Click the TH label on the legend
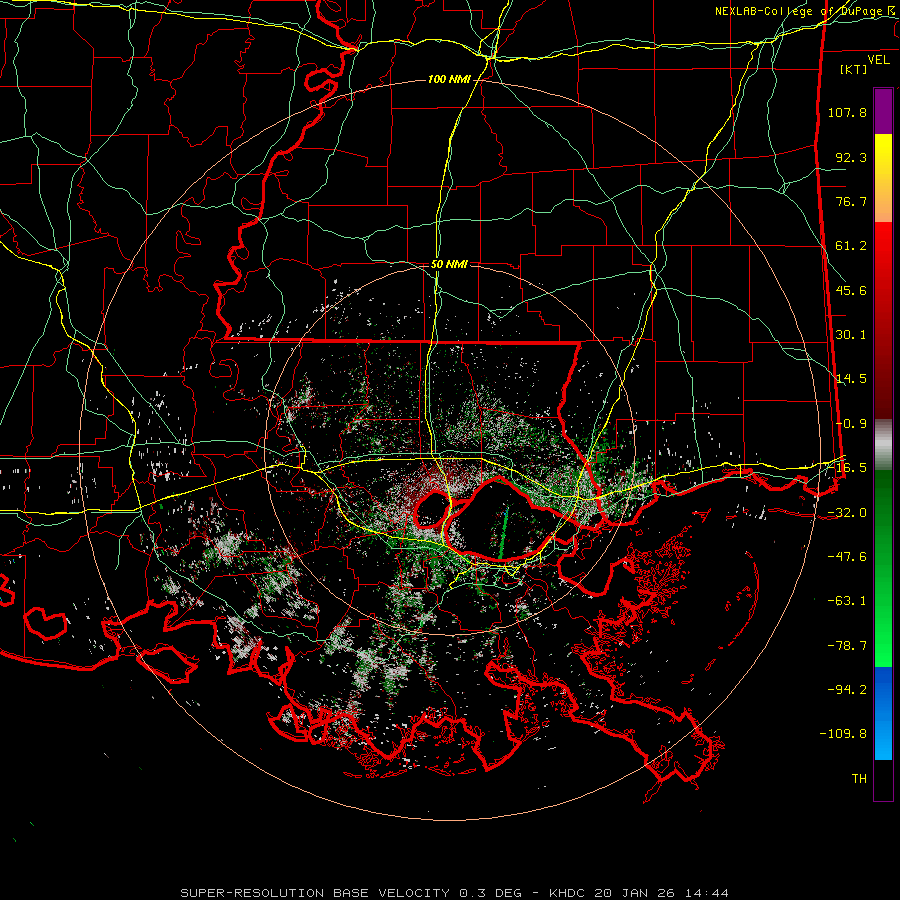Viewport: 900px width, 900px height. coord(859,779)
